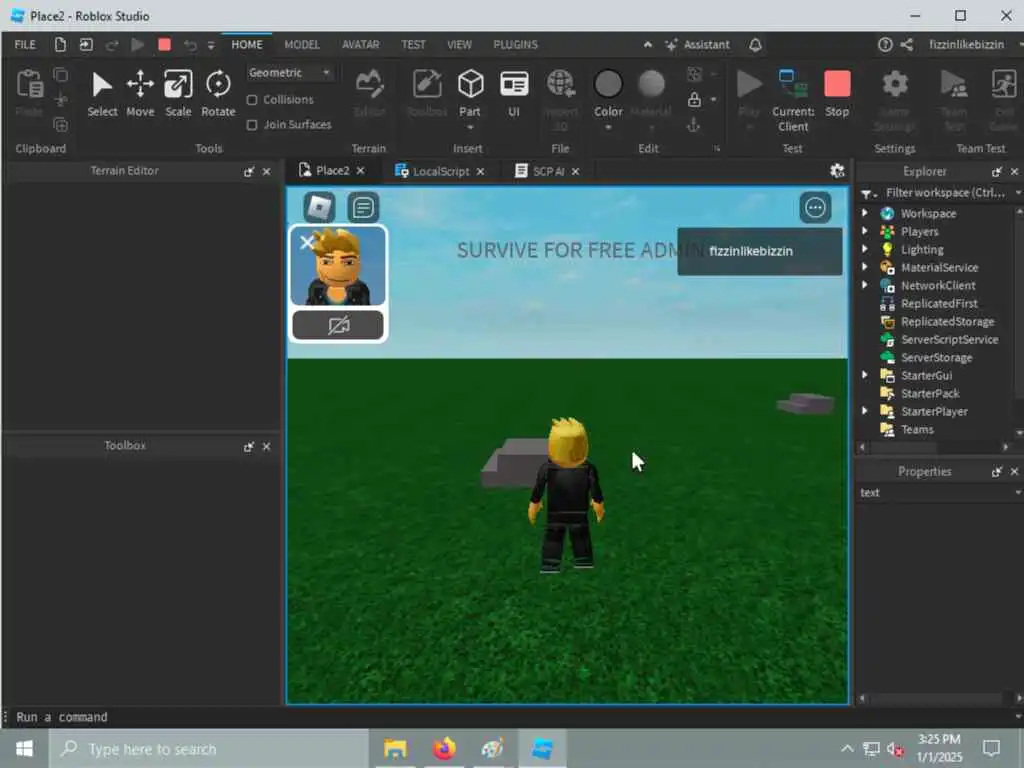Viewport: 1024px width, 768px height.
Task: Open notifications bell
Action: coord(756,44)
